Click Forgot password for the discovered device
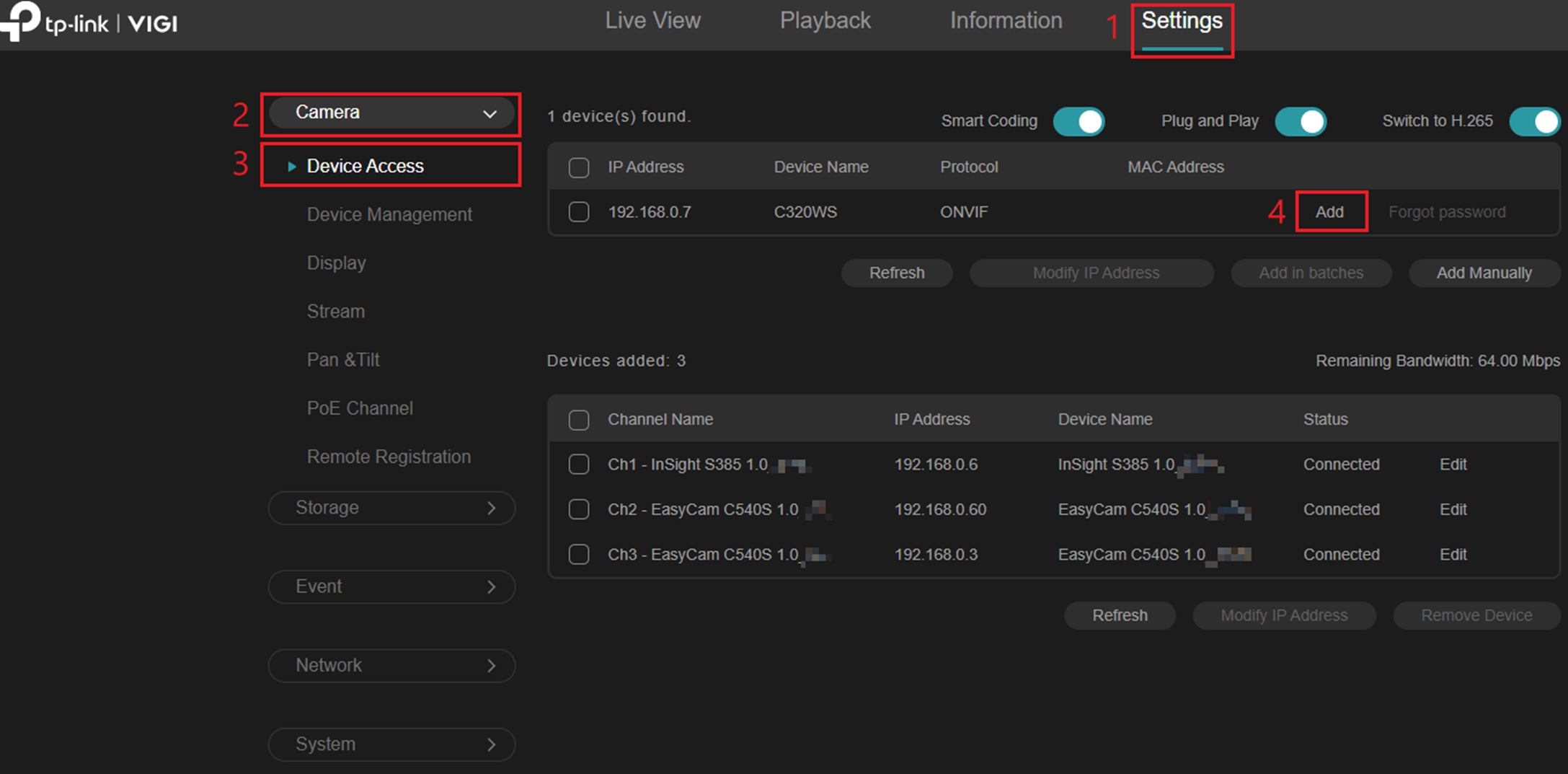The width and height of the screenshot is (1568, 774). click(x=1447, y=211)
